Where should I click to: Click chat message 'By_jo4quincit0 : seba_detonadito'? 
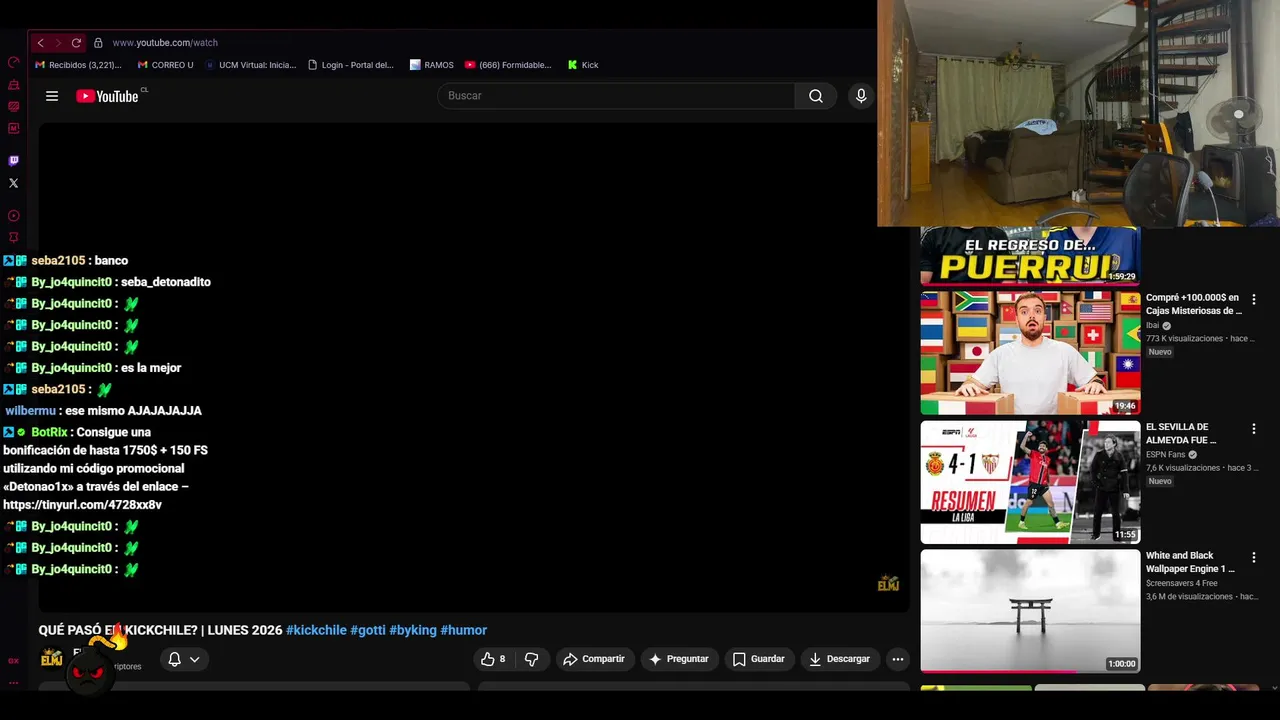tap(107, 282)
